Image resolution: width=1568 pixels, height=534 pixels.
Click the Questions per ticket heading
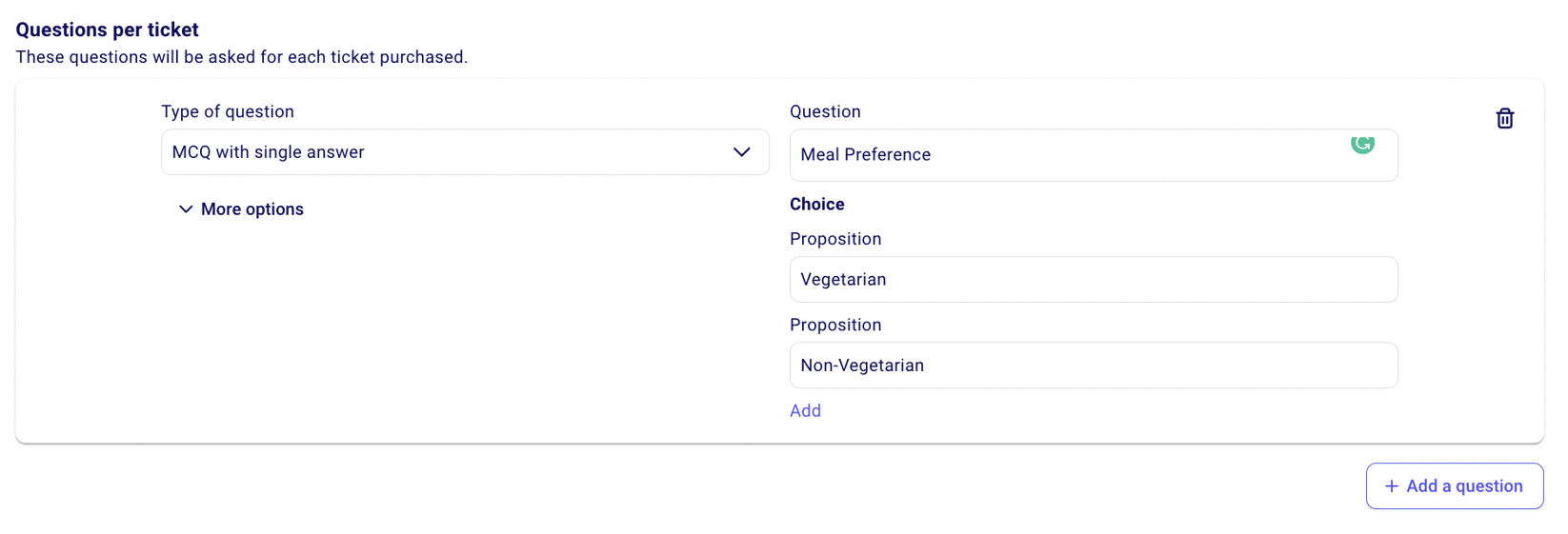coord(107,30)
